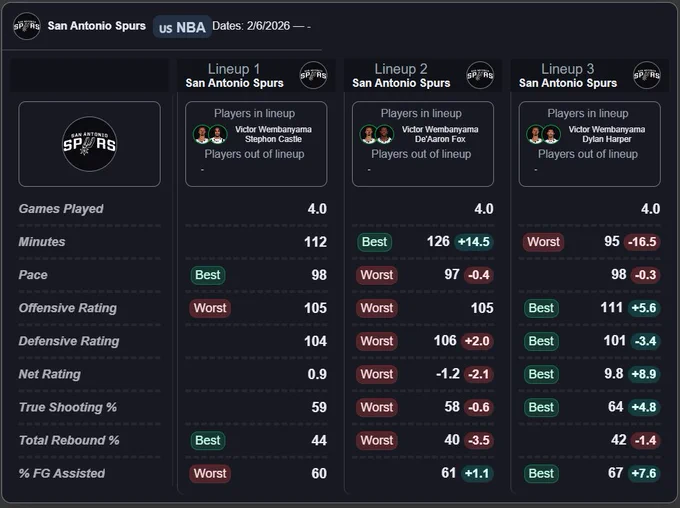The width and height of the screenshot is (680, 508).
Task: Click the Spurs logo beside Lineup 1
Action: pos(313,75)
